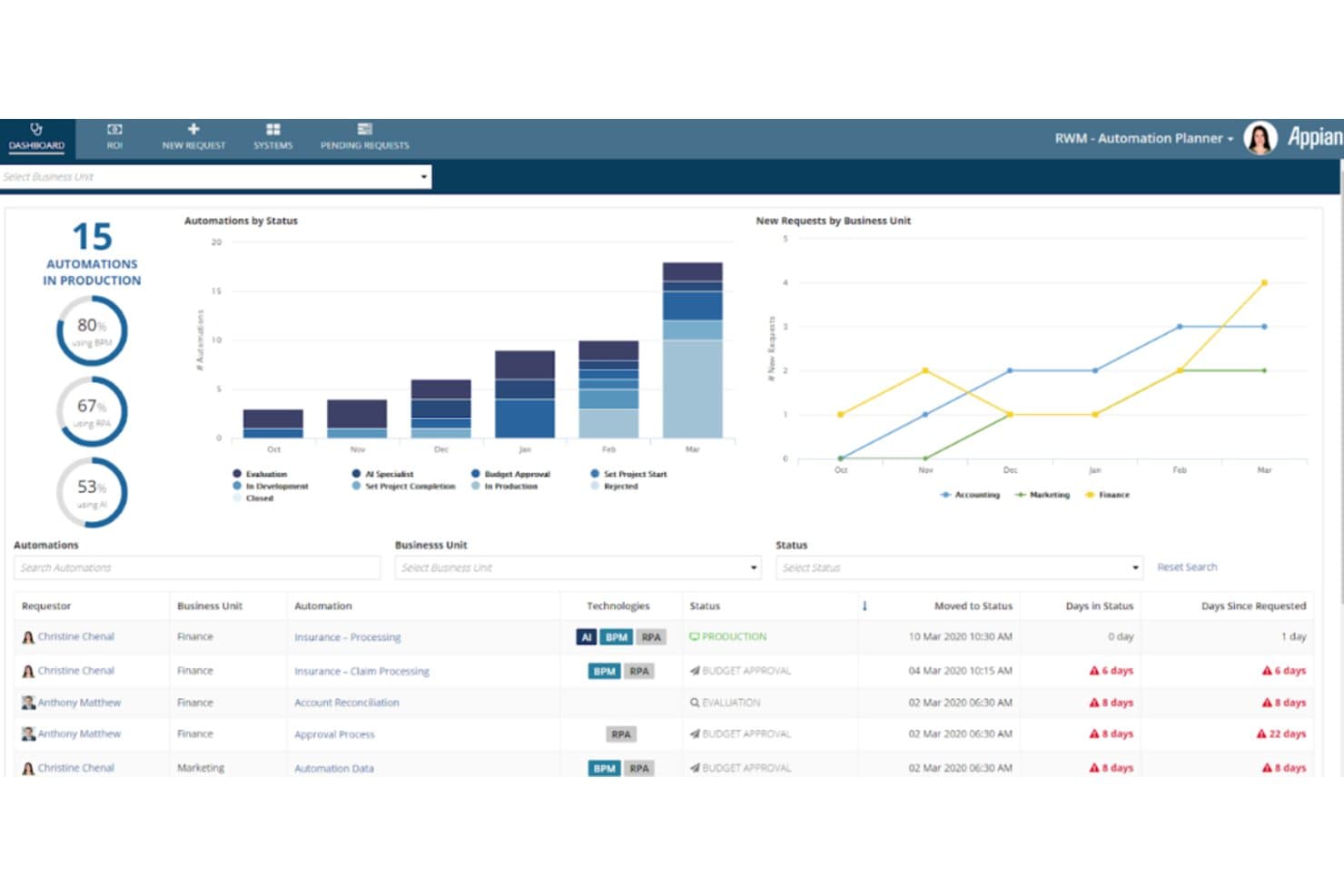Open the Pending Requests list icon
Image resolution: width=1344 pixels, height=896 pixels.
(x=364, y=129)
